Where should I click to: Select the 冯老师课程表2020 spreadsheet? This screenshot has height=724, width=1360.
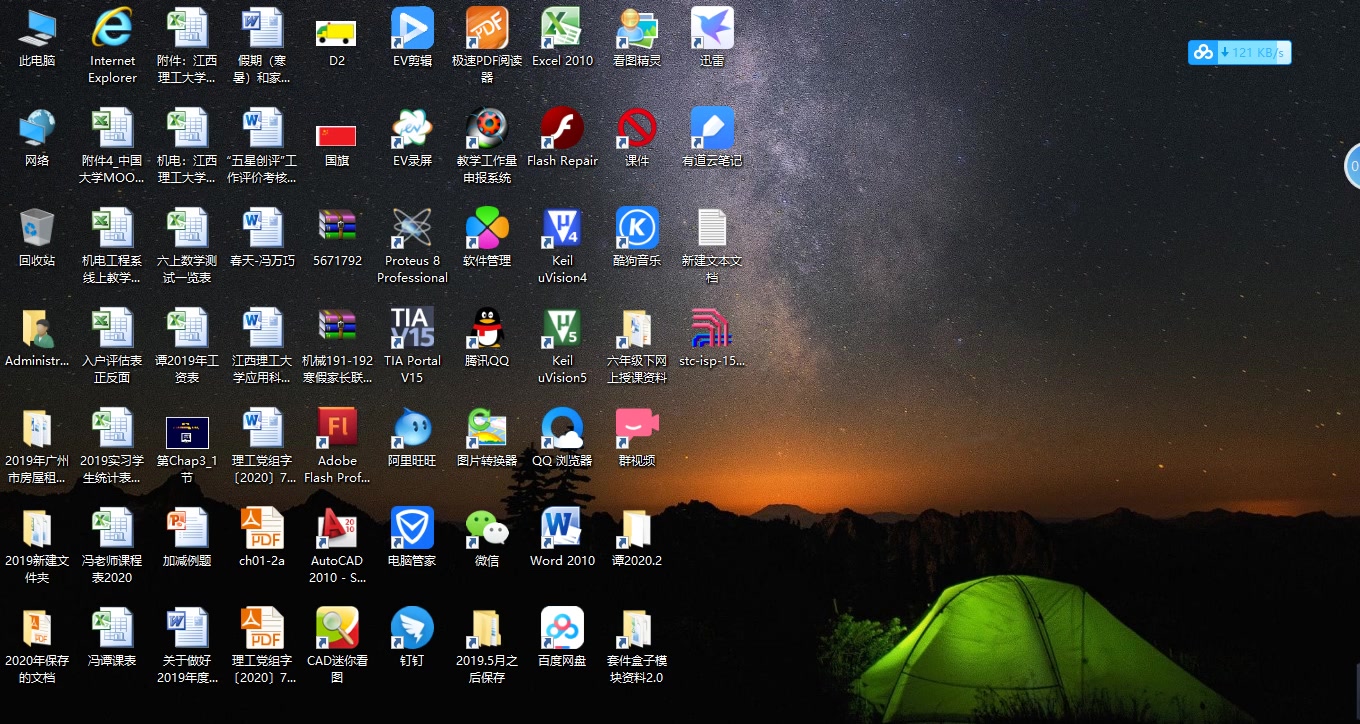click(112, 528)
